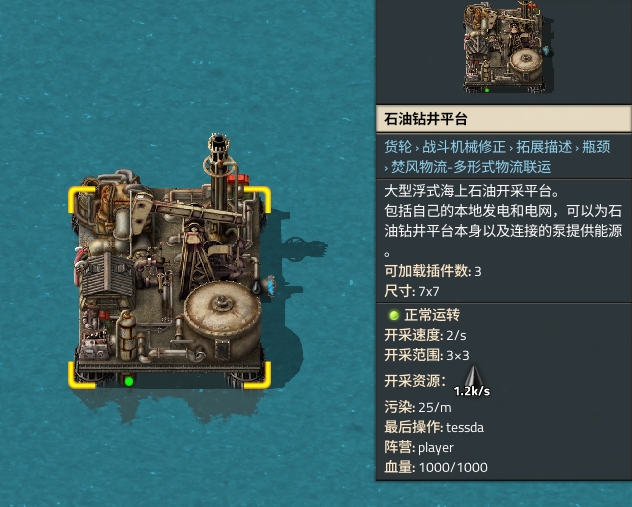Viewport: 632px width, 507px height.
Task: Click the bottom-right yellow selection bracket
Action: [257, 376]
